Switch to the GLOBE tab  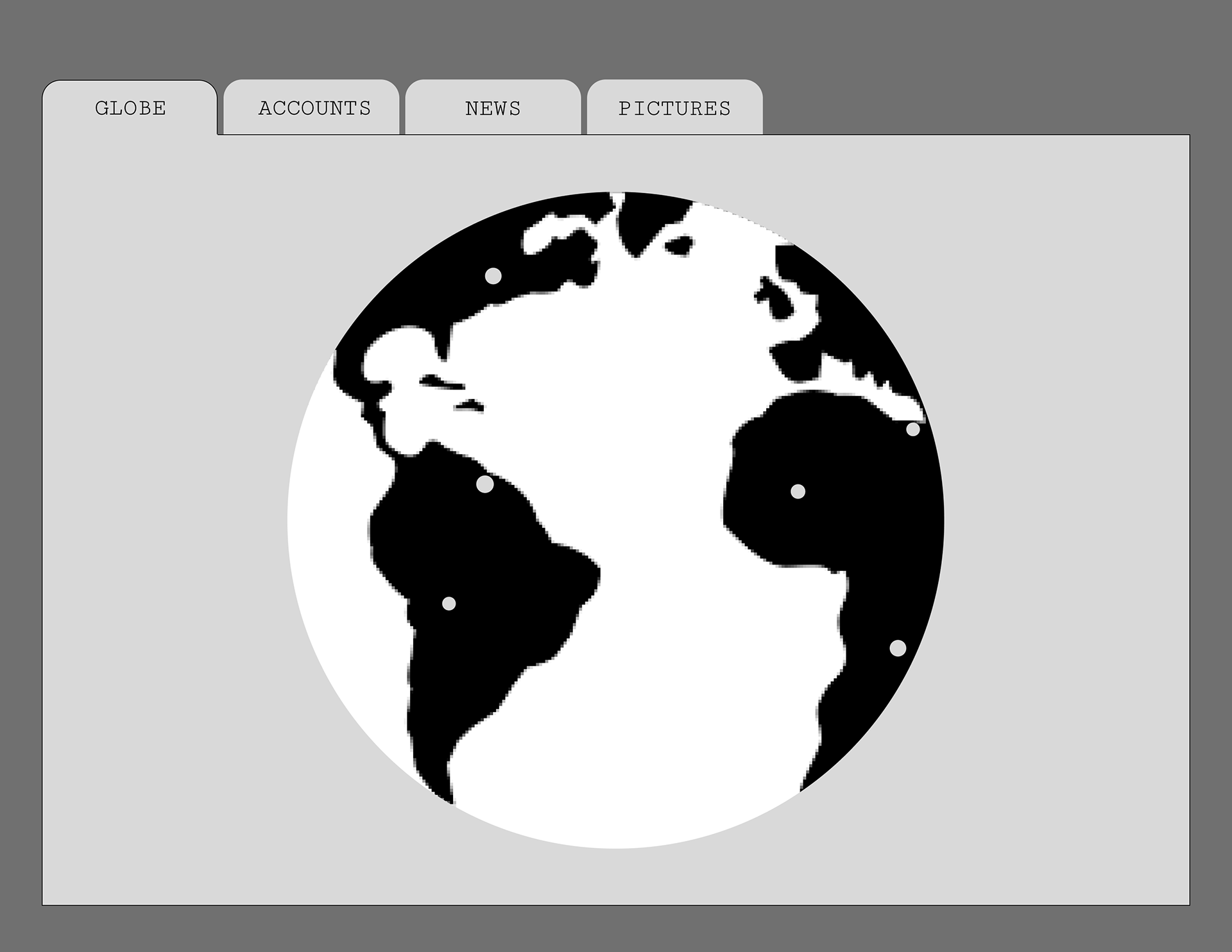pos(130,108)
